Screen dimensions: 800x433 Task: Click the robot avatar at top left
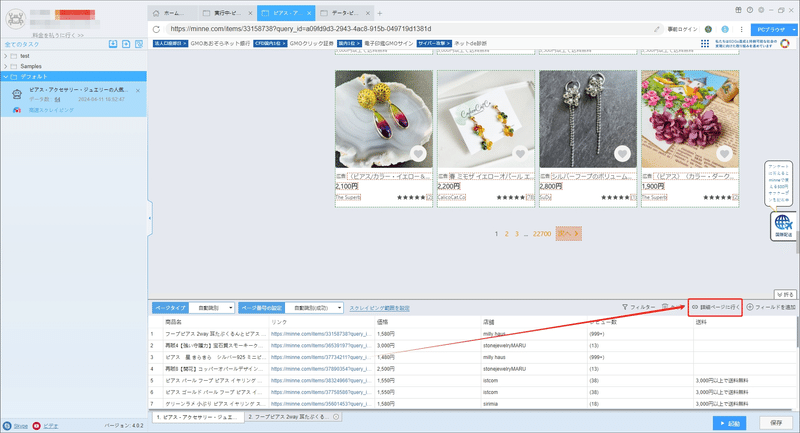16,18
